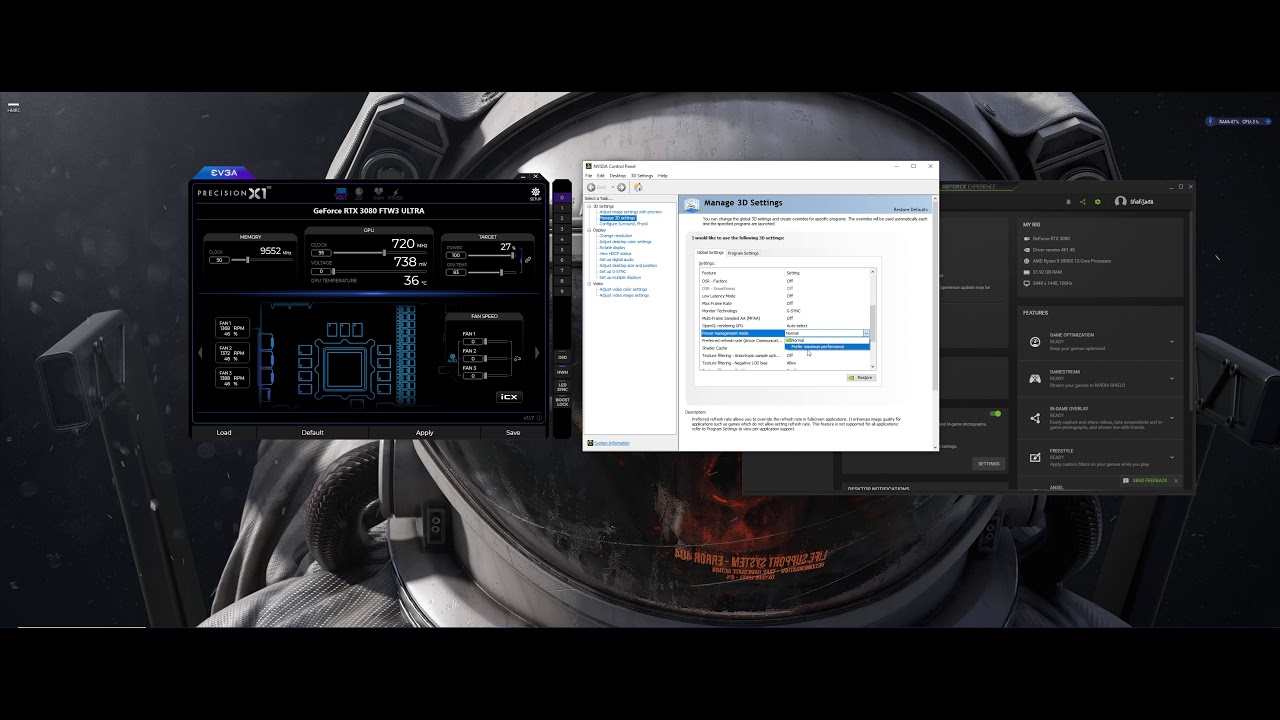The height and width of the screenshot is (720, 1280).
Task: Click the Restore button in 3D settings
Action: 861,377
